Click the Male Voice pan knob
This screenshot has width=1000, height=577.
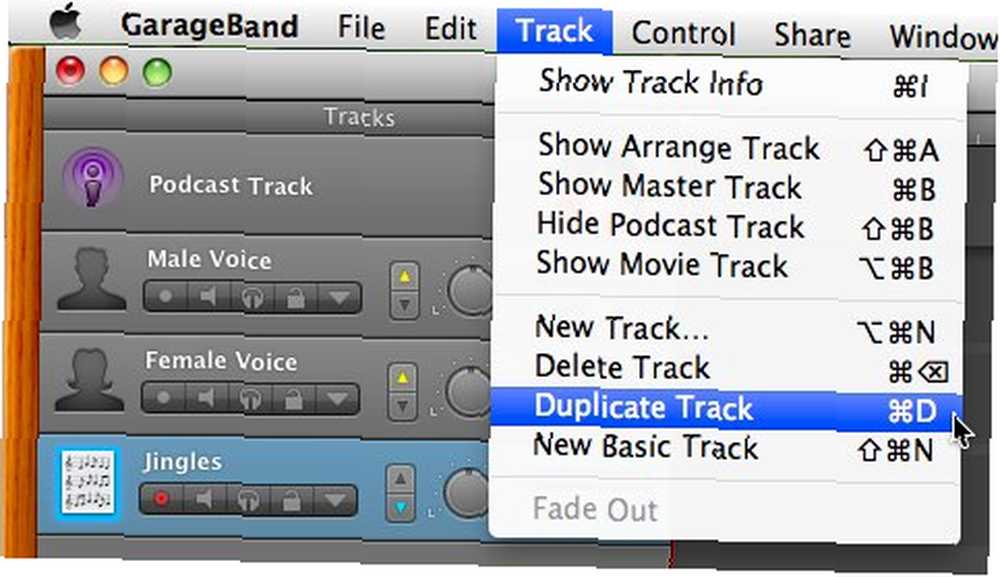tap(471, 290)
